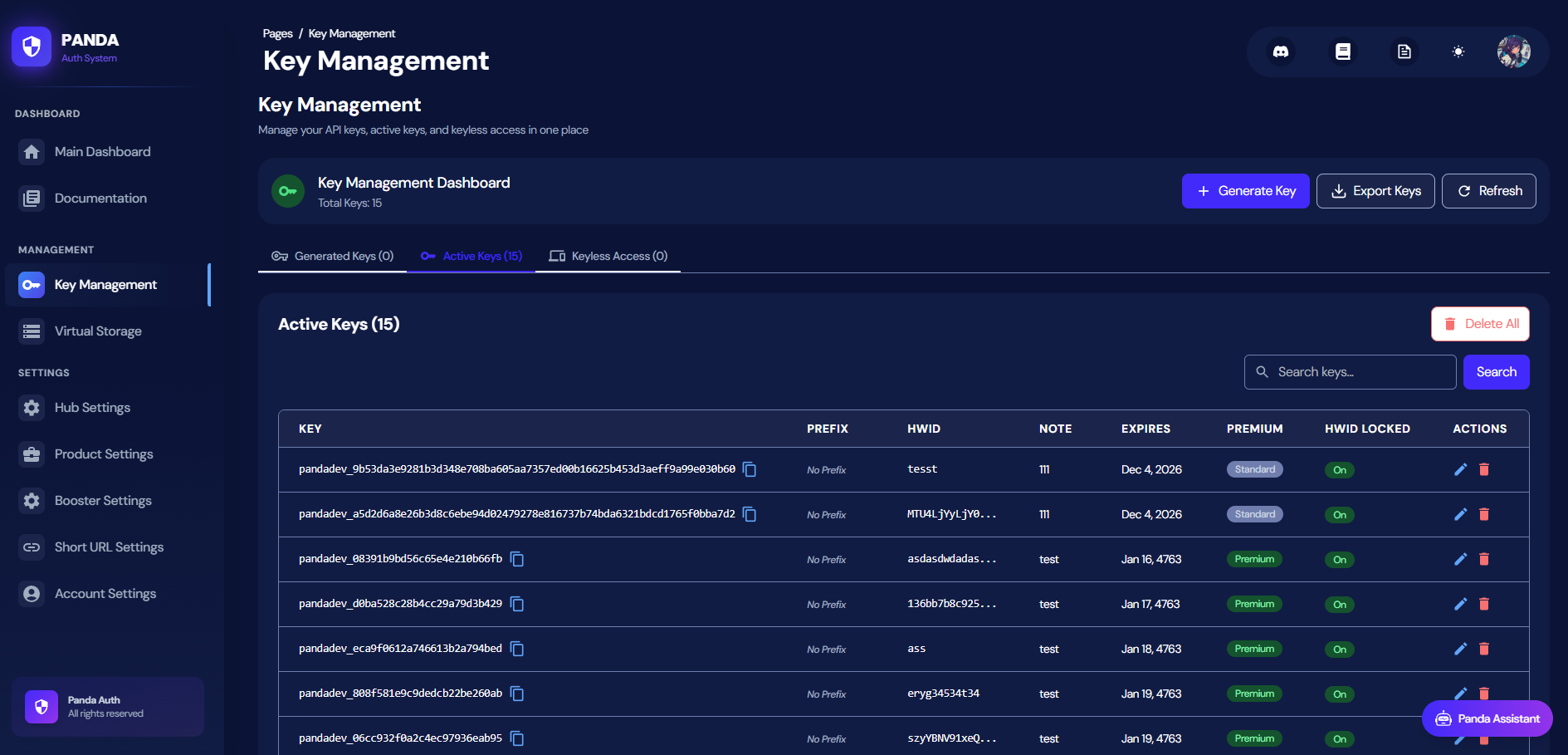
Task: Click in the Search keys field
Action: 1350,372
